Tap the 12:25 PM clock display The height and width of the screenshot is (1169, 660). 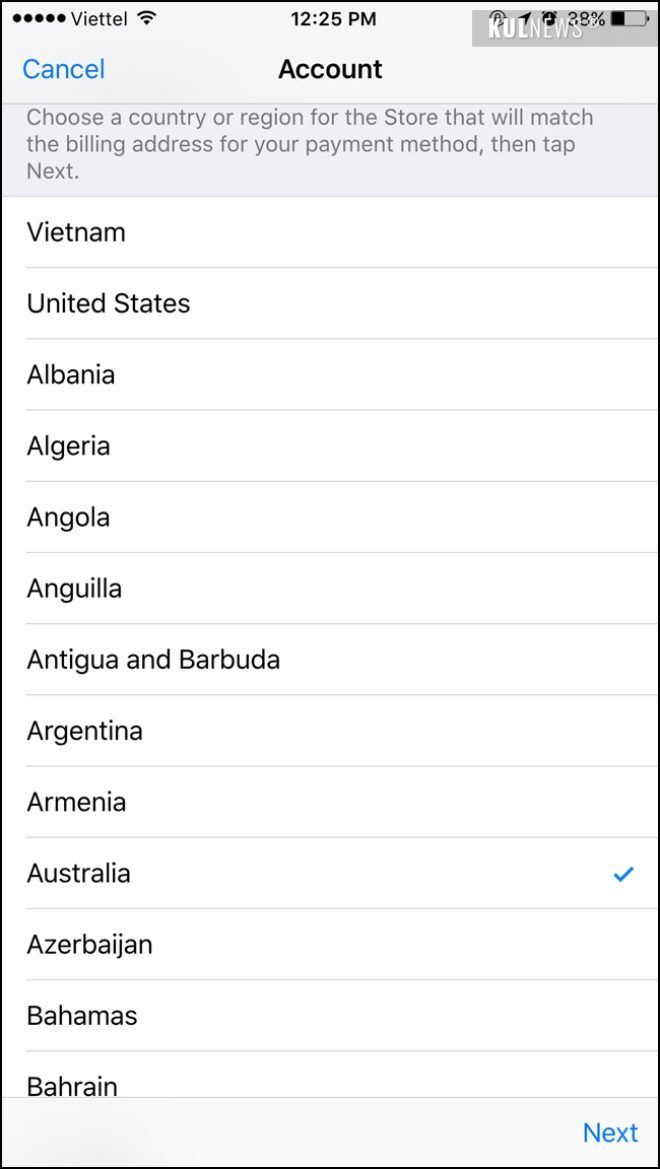pyautogui.click(x=335, y=17)
